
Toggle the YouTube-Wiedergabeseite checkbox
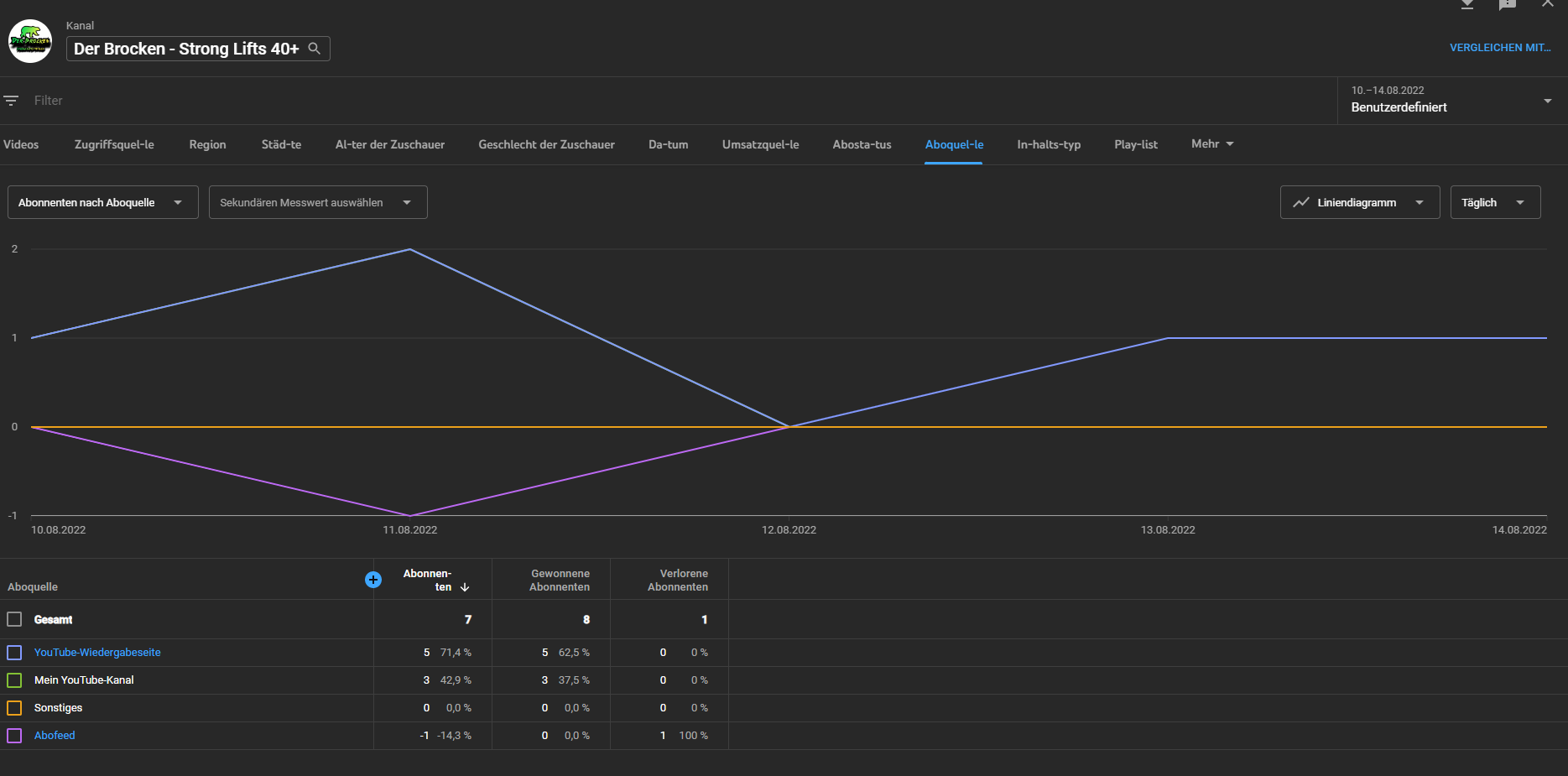14,653
